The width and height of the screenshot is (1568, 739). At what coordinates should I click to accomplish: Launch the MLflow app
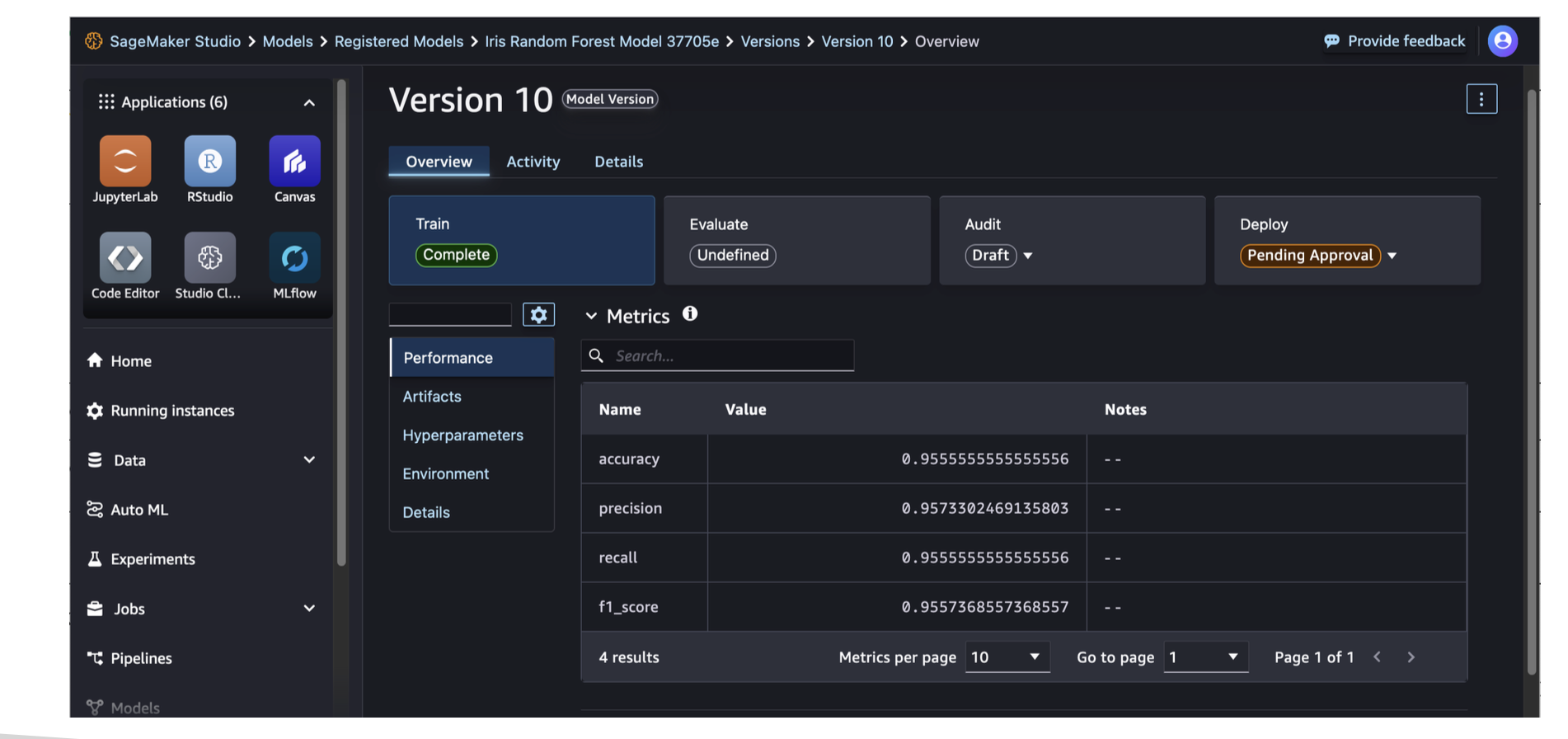[294, 258]
